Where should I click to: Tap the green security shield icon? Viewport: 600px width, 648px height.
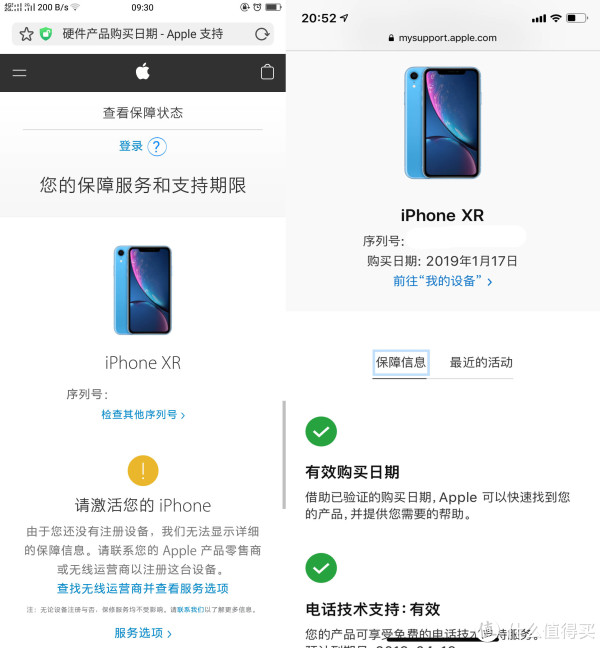(x=46, y=34)
